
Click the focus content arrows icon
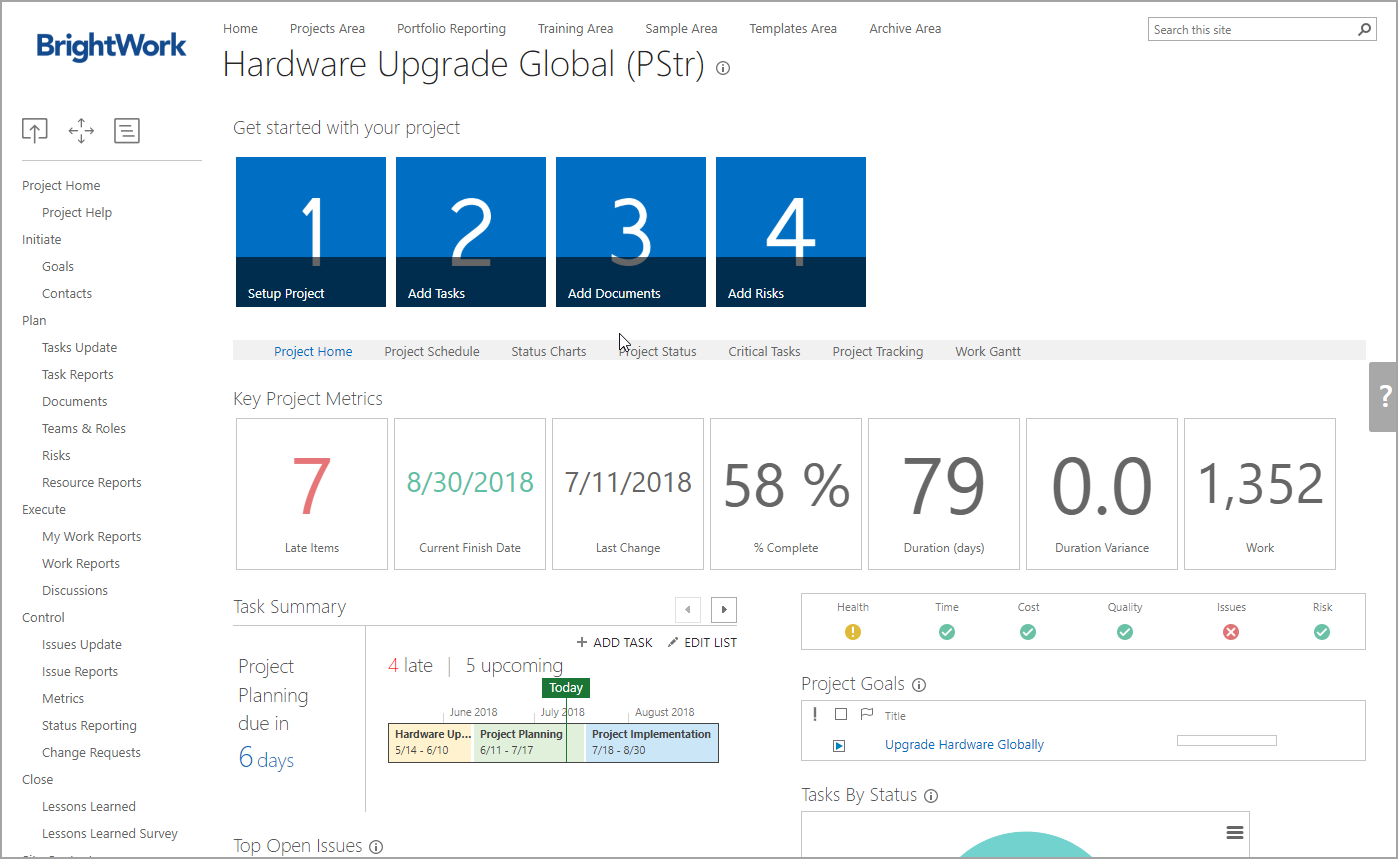pyautogui.click(x=81, y=130)
